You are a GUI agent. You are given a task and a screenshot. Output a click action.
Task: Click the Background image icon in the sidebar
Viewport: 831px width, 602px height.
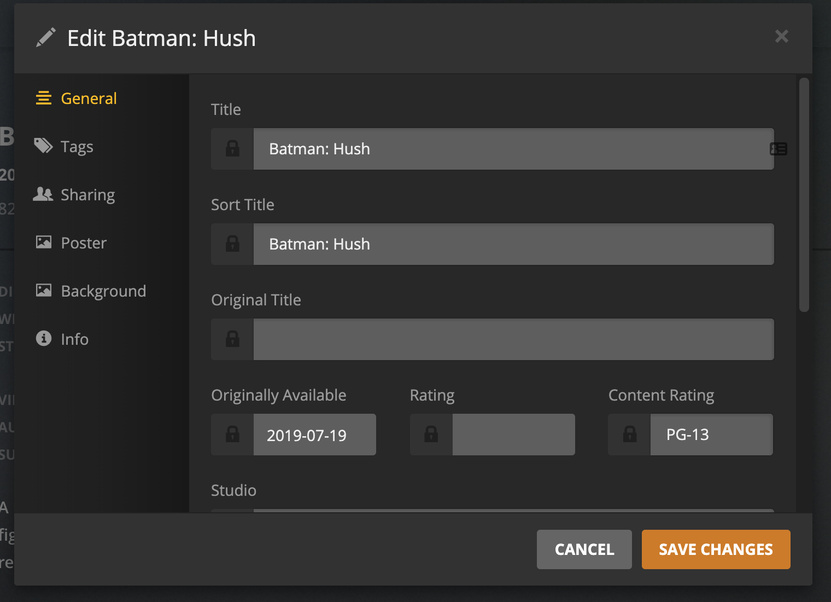coord(43,291)
